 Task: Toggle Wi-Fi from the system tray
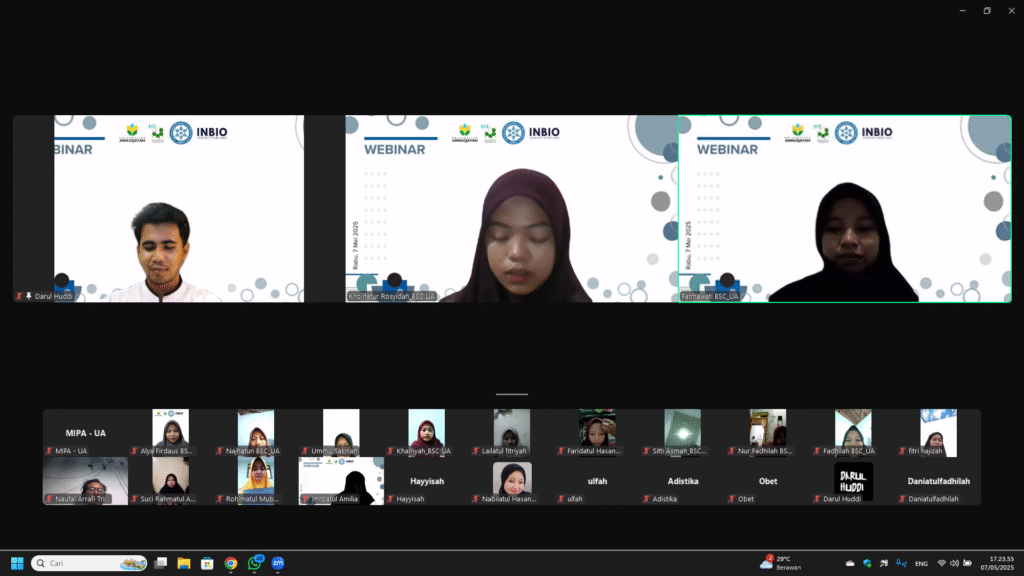coord(941,563)
